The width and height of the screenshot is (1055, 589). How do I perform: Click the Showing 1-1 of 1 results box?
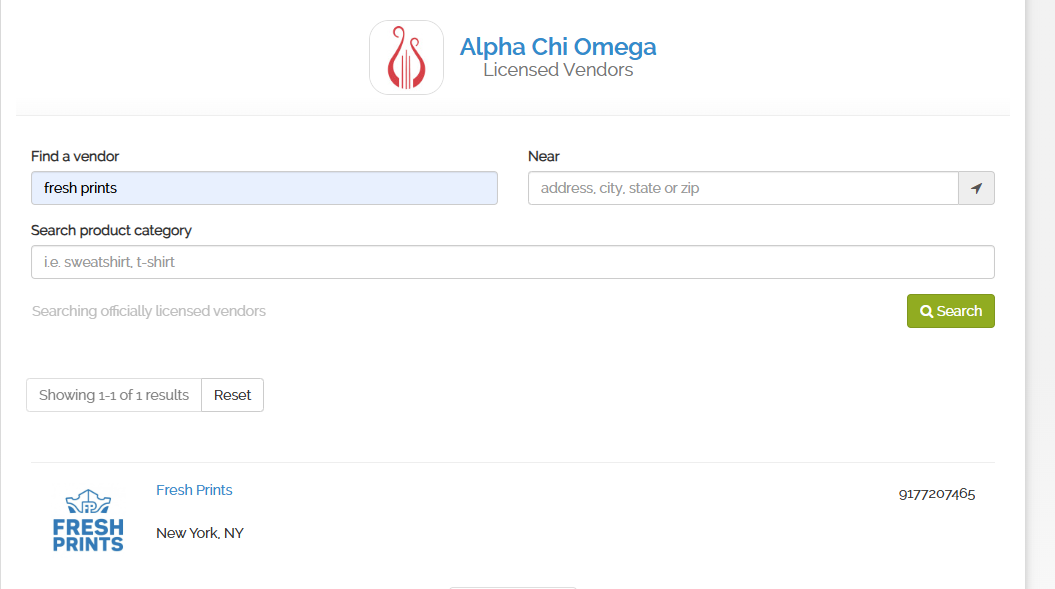coord(114,395)
